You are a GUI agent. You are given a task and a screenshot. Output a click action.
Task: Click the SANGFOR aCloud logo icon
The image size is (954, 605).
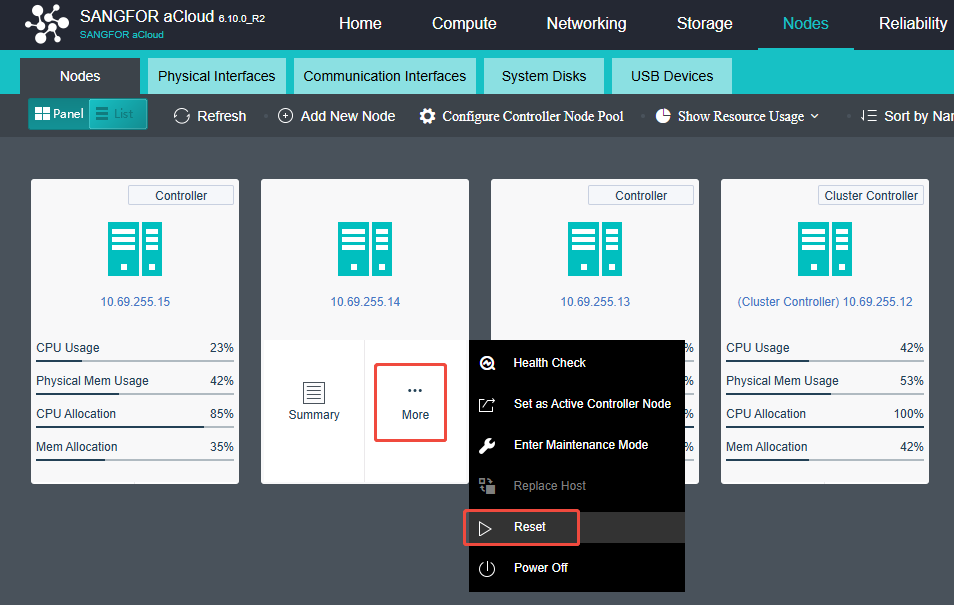click(x=47, y=24)
